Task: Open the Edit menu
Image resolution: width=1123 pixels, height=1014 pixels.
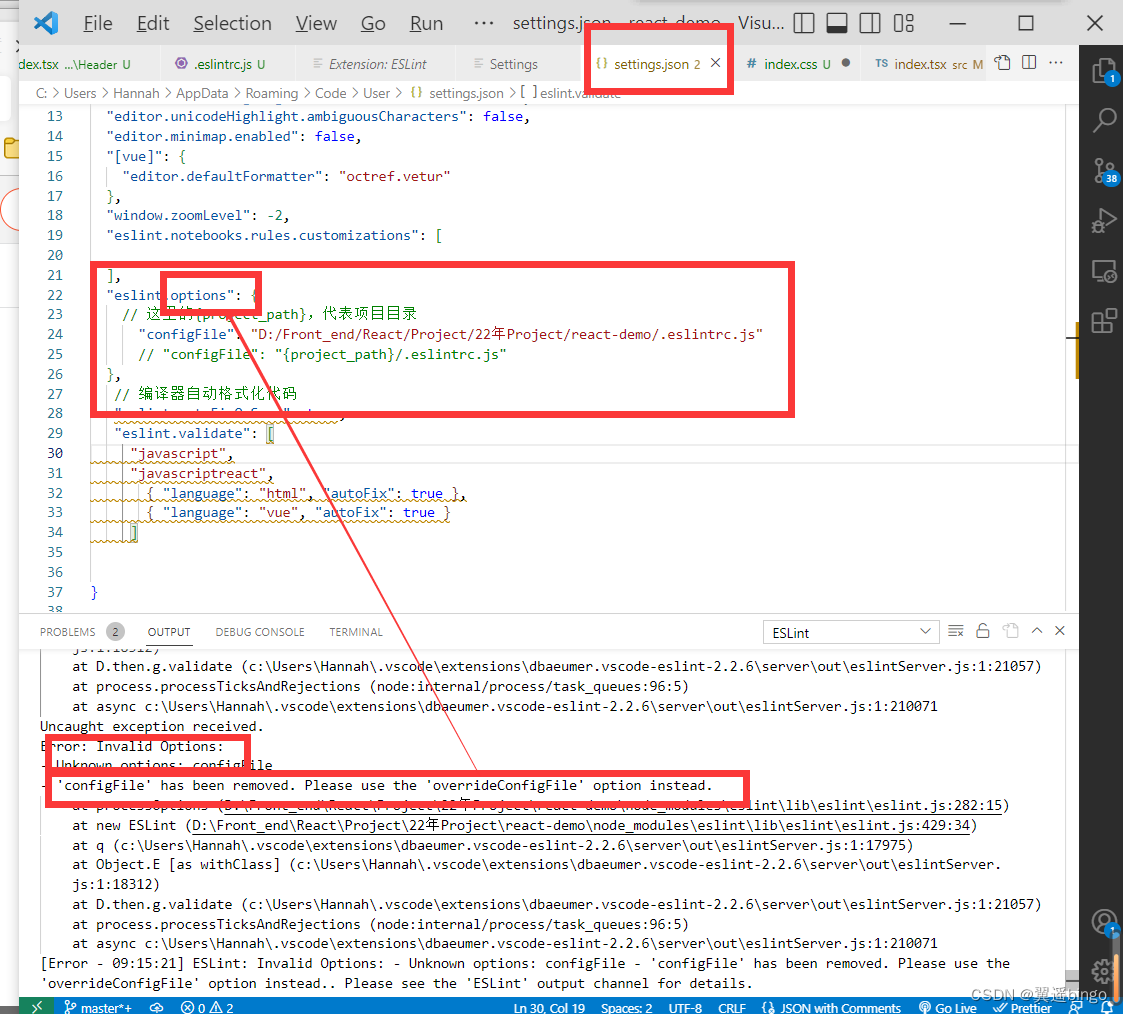Action: [x=153, y=24]
